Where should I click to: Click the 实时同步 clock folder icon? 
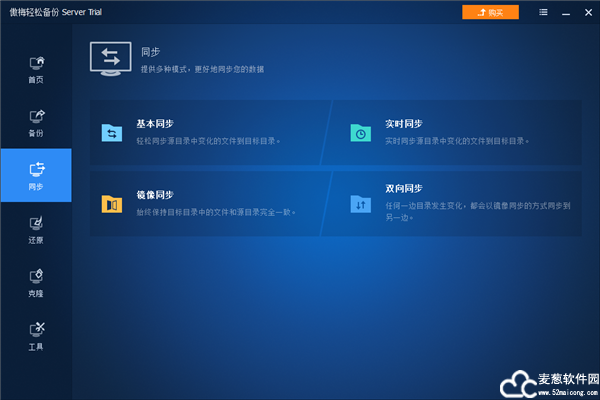(360, 133)
